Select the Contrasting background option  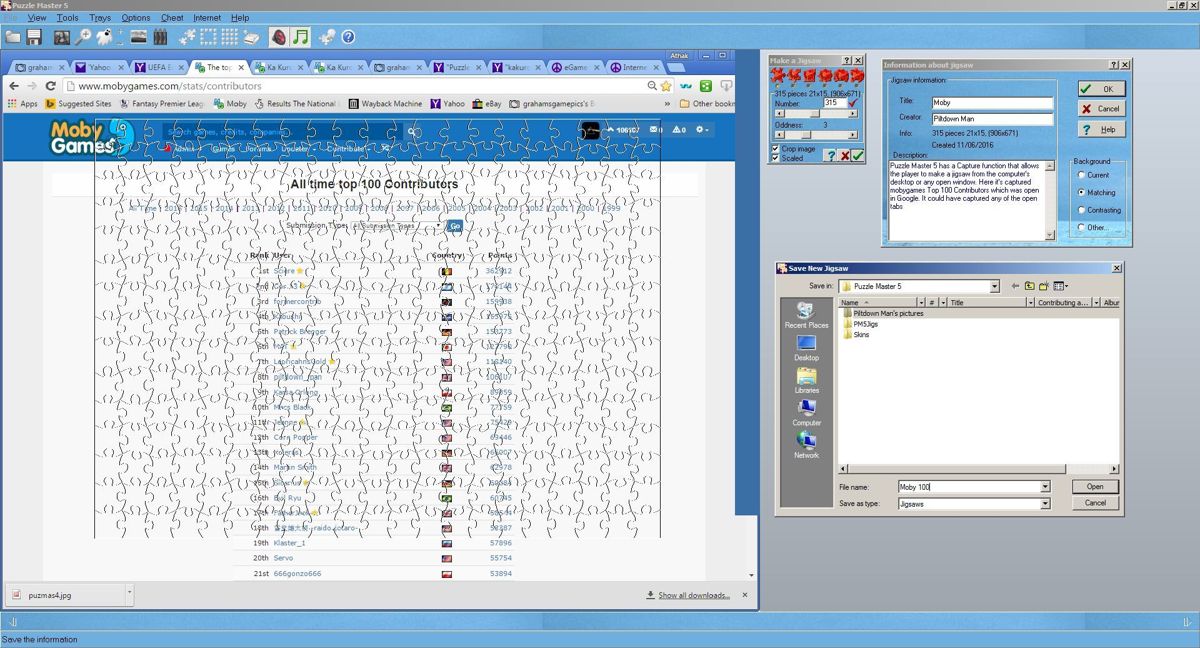pyautogui.click(x=1081, y=210)
